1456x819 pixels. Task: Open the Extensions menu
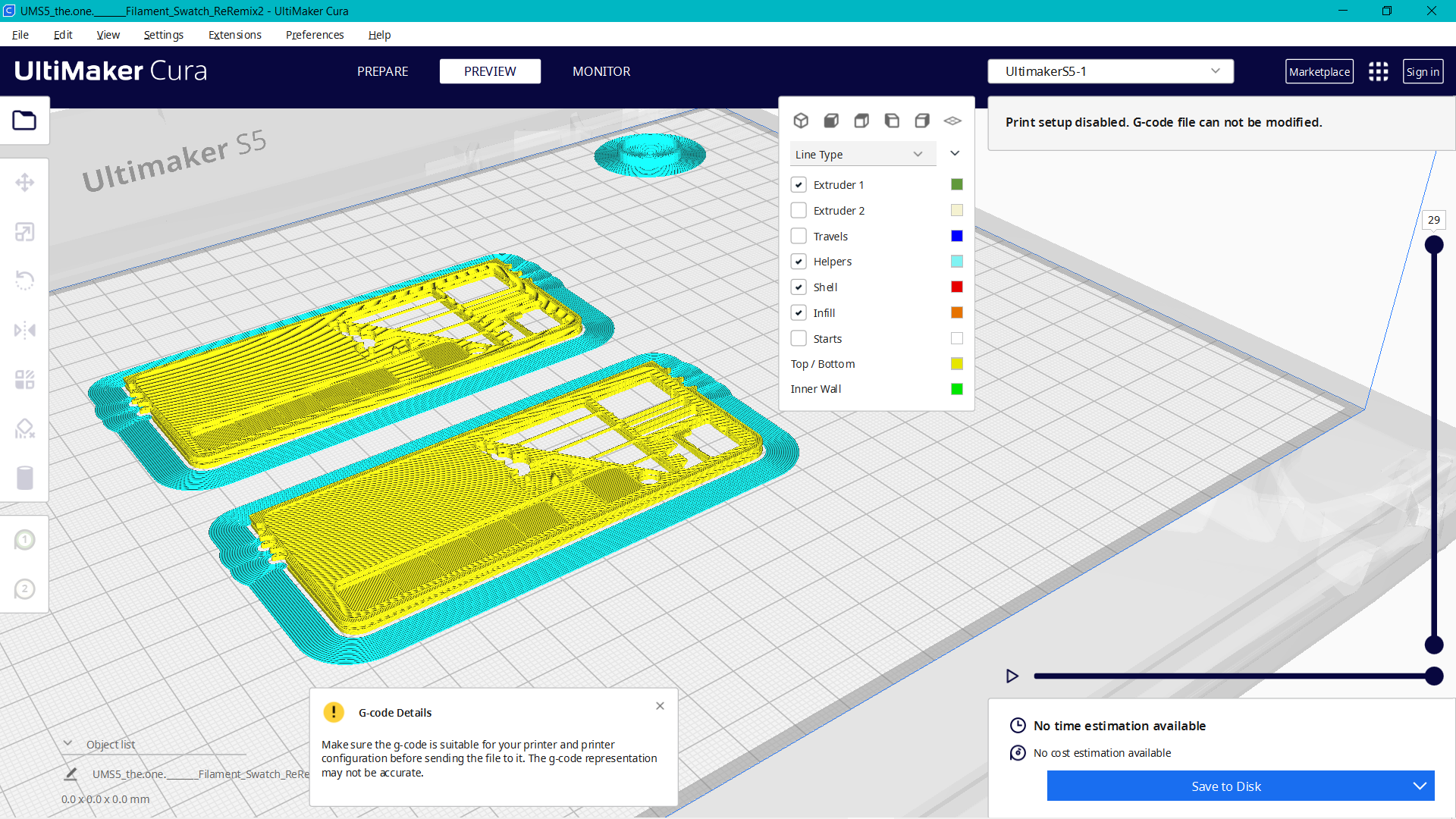pyautogui.click(x=235, y=35)
